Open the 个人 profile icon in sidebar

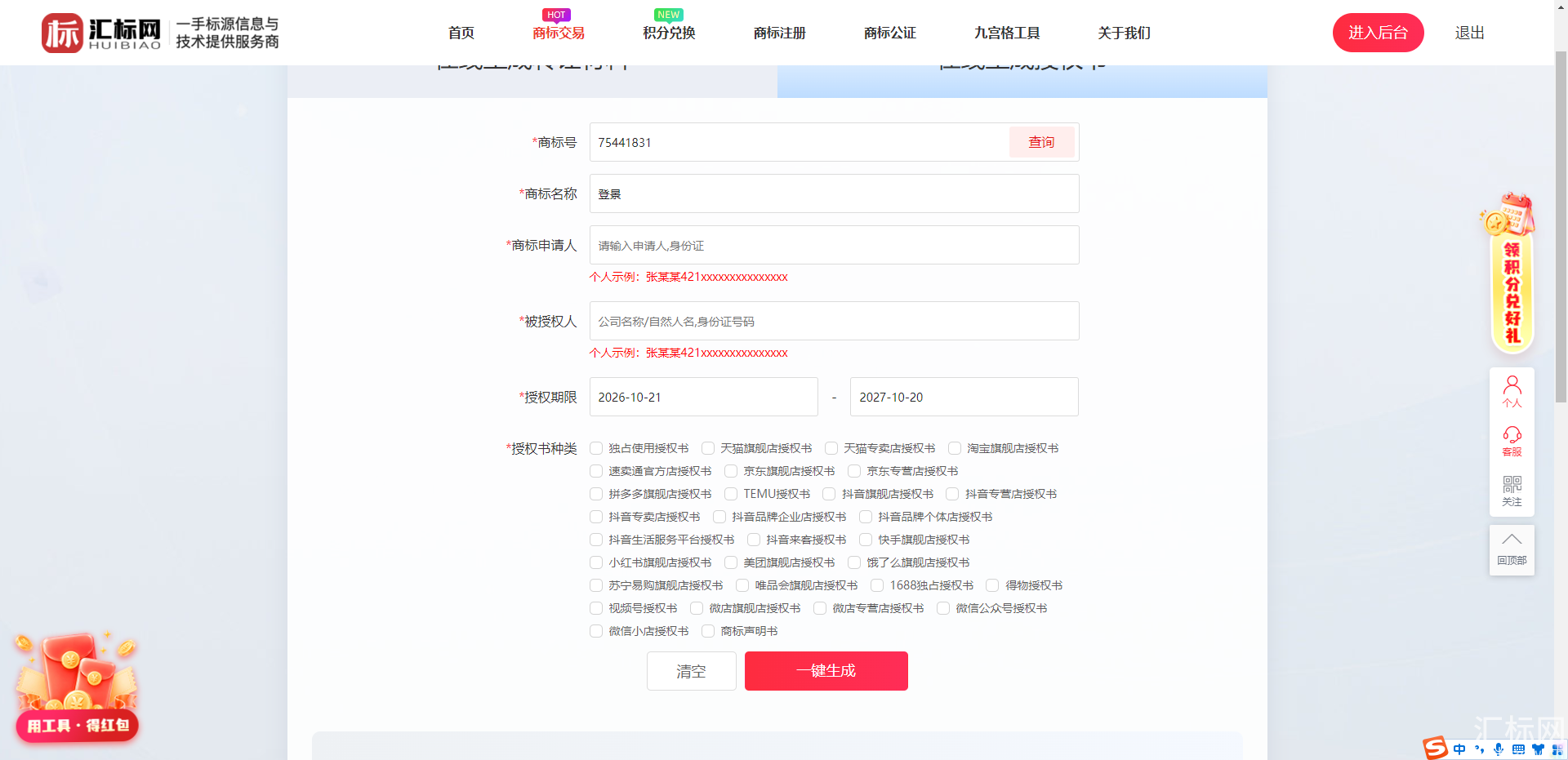[1512, 391]
